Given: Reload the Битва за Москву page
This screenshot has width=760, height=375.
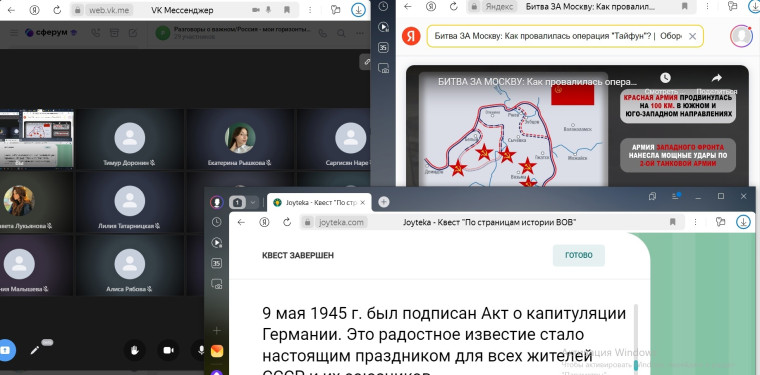Looking at the screenshot, I should coord(454,6).
